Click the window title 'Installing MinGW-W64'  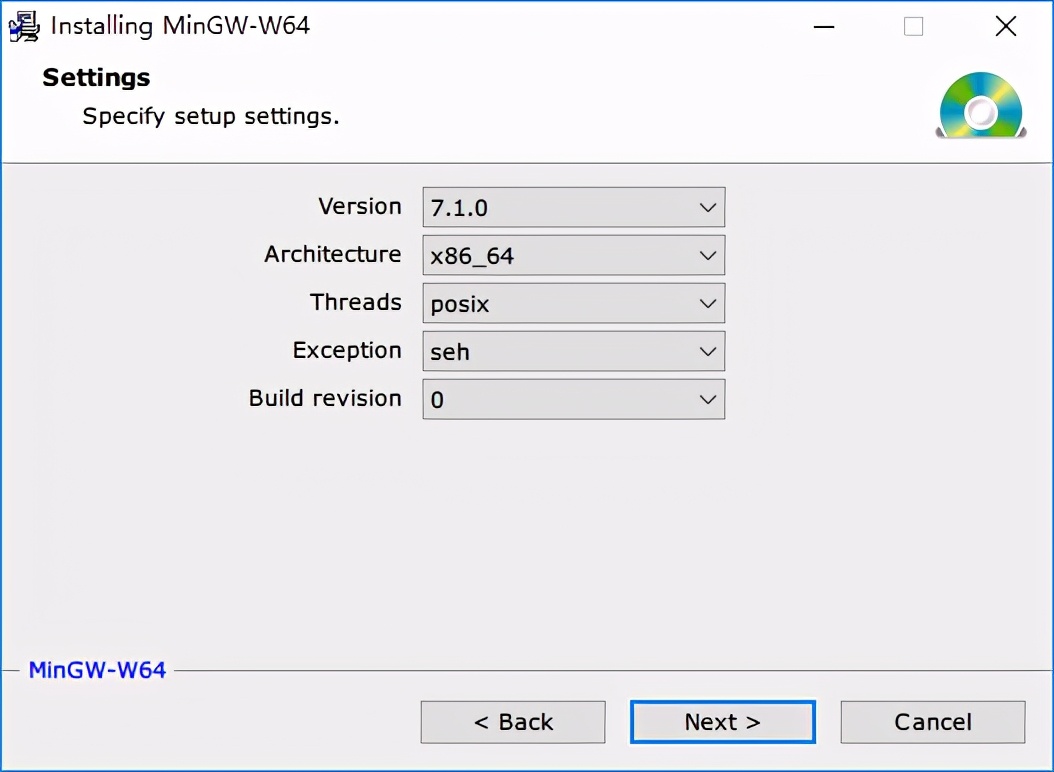(180, 26)
